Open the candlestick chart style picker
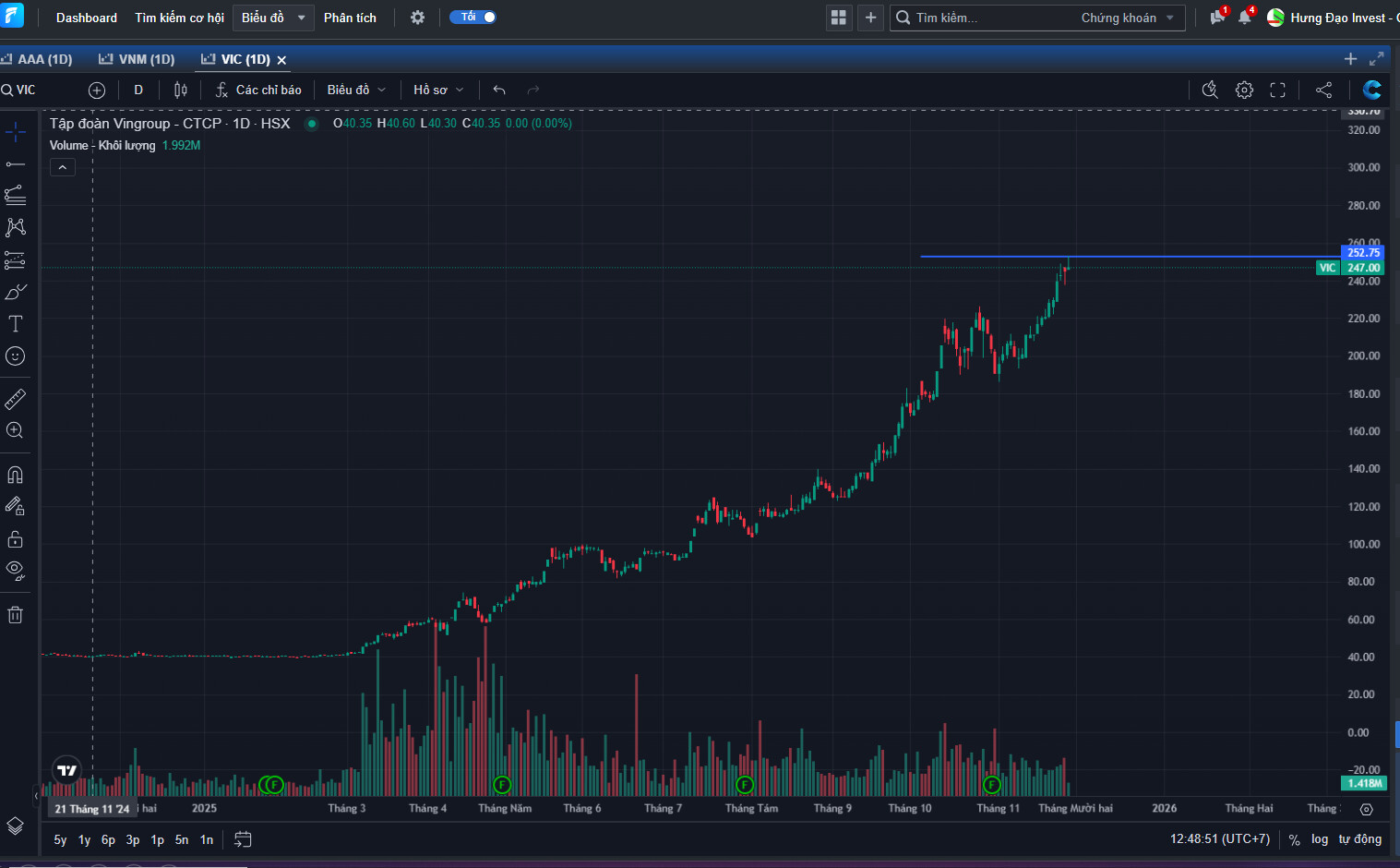The width and height of the screenshot is (1400, 868). tap(181, 90)
